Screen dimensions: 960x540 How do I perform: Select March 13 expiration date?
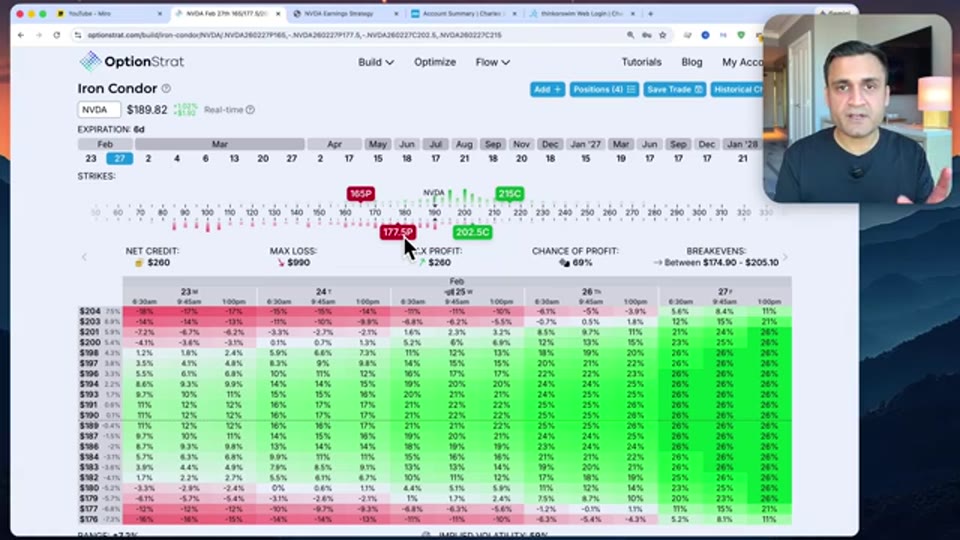[234, 159]
